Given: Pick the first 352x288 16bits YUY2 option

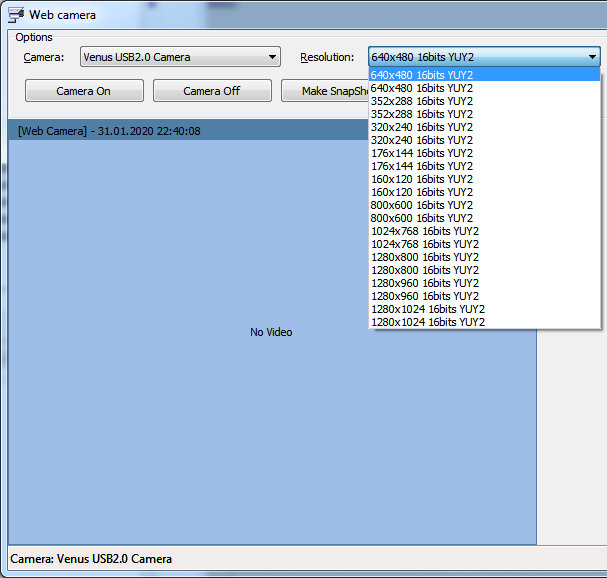Looking at the screenshot, I should (422, 101).
